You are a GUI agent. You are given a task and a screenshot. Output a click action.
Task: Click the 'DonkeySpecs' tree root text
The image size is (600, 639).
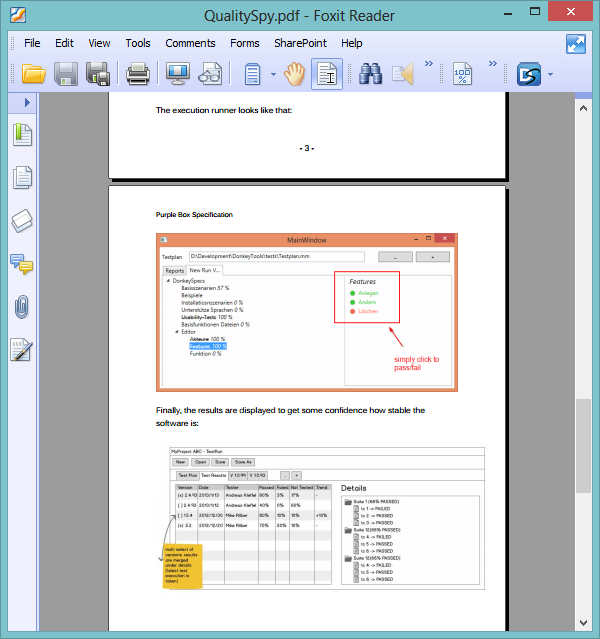pos(189,281)
